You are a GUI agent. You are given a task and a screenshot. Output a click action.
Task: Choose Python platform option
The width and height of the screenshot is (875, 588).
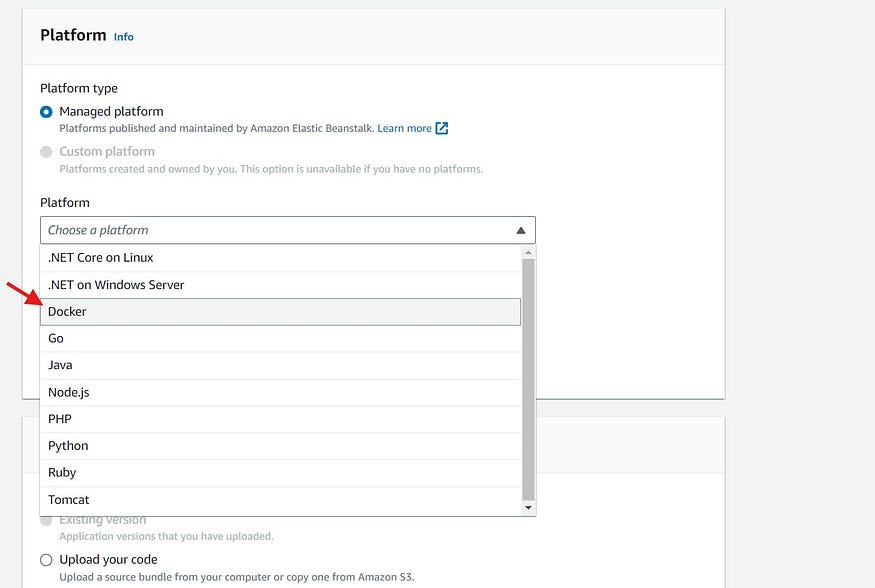point(280,446)
